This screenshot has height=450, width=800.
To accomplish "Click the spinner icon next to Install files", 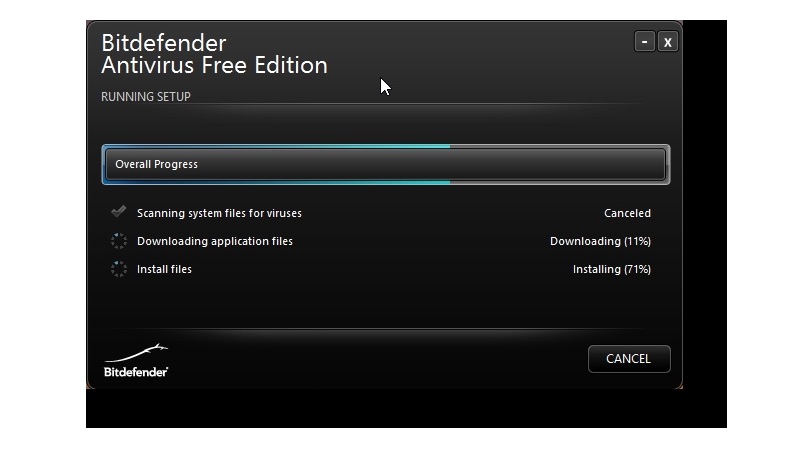I will (x=118, y=269).
